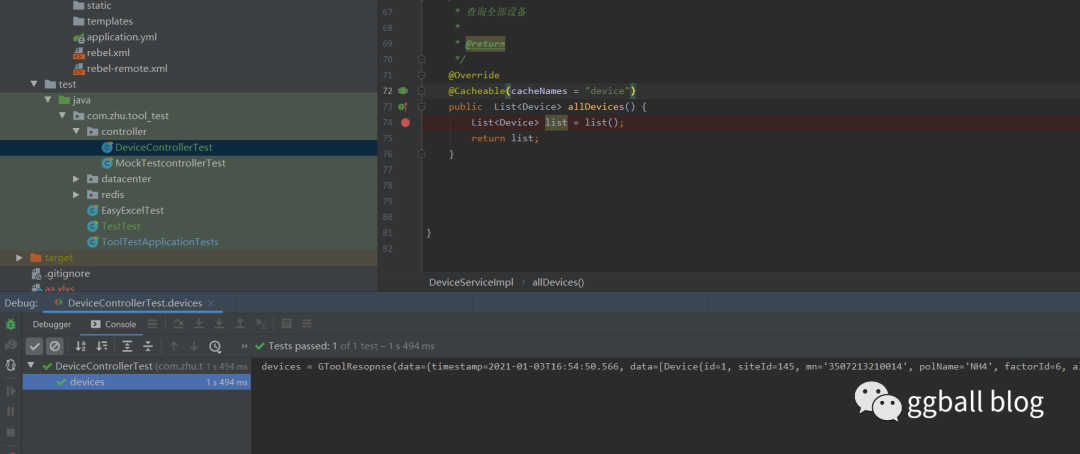The width and height of the screenshot is (1080, 454).
Task: Collapse the controller package node
Action: coord(76,132)
